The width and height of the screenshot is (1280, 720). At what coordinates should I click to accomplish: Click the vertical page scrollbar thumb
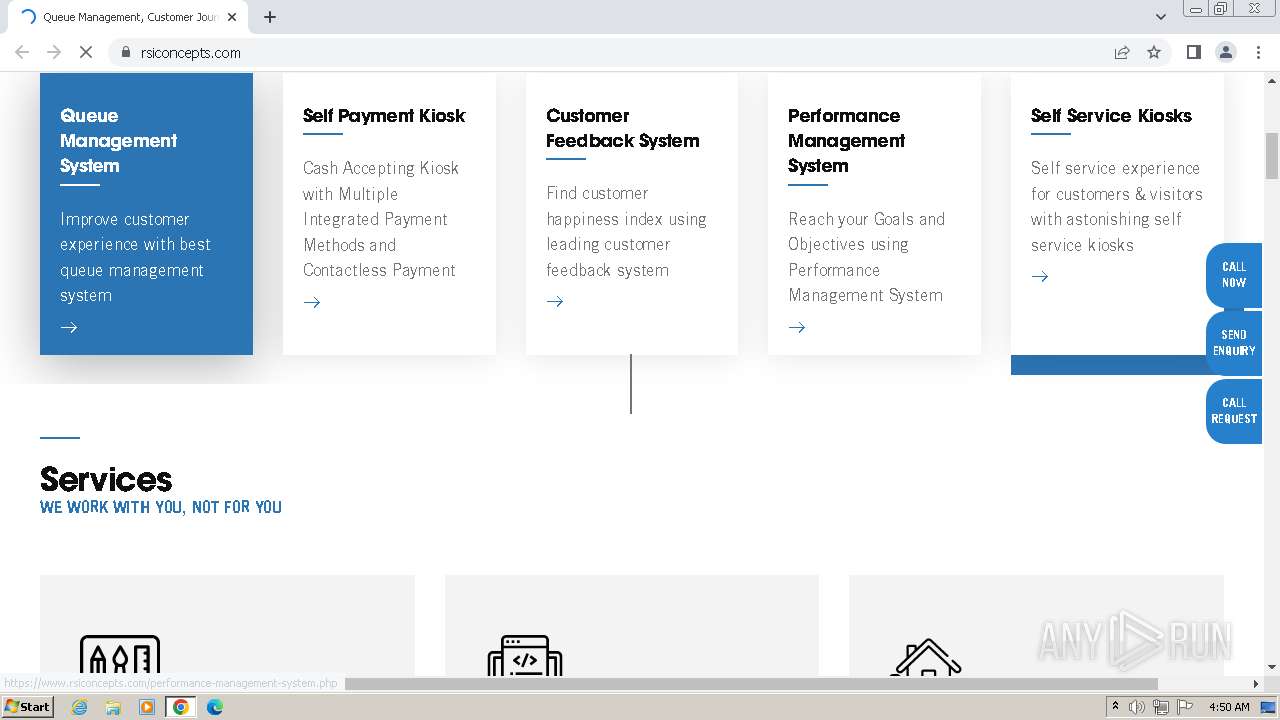click(1272, 155)
